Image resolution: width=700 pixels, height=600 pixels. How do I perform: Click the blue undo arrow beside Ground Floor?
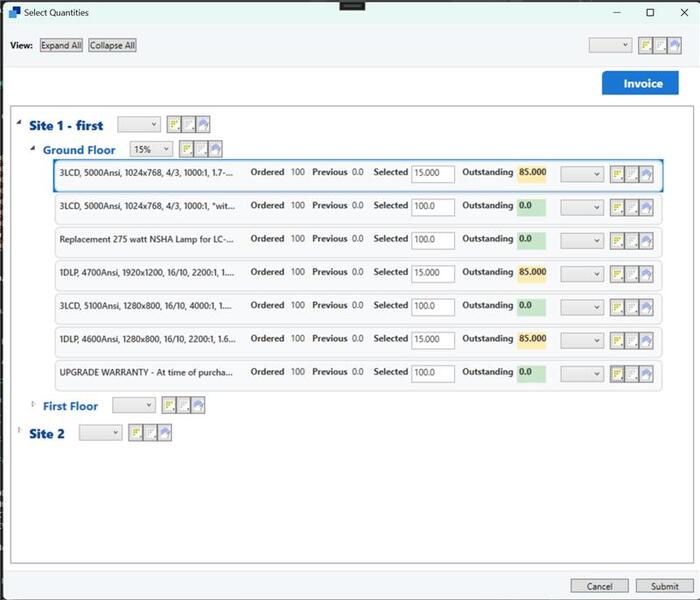(216, 149)
